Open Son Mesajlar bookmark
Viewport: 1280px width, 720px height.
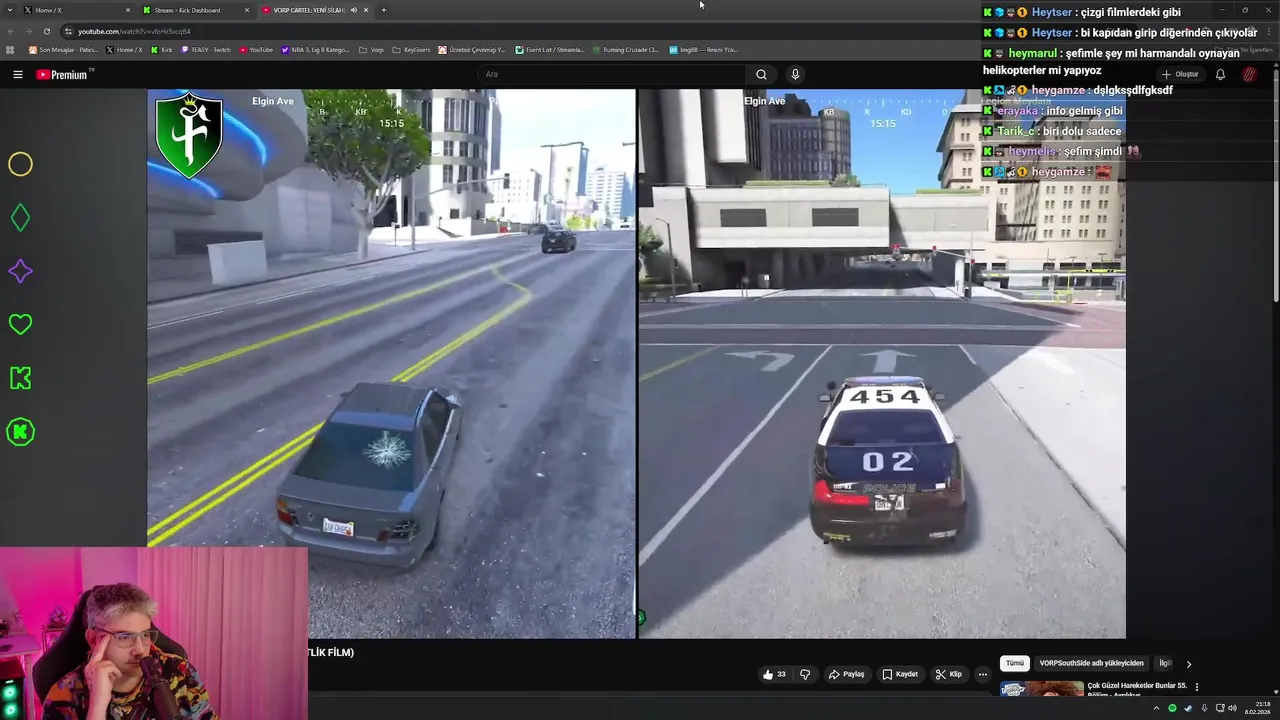pyautogui.click(x=63, y=49)
